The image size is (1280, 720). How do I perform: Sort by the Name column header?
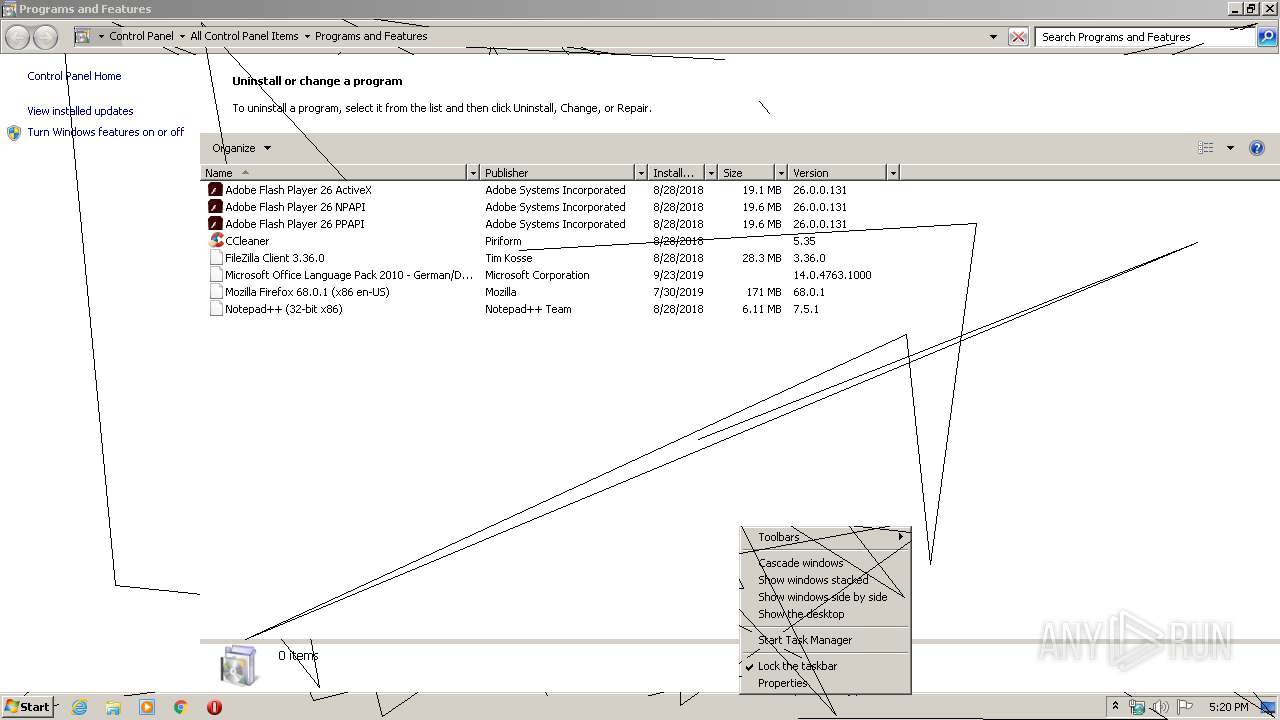(333, 173)
